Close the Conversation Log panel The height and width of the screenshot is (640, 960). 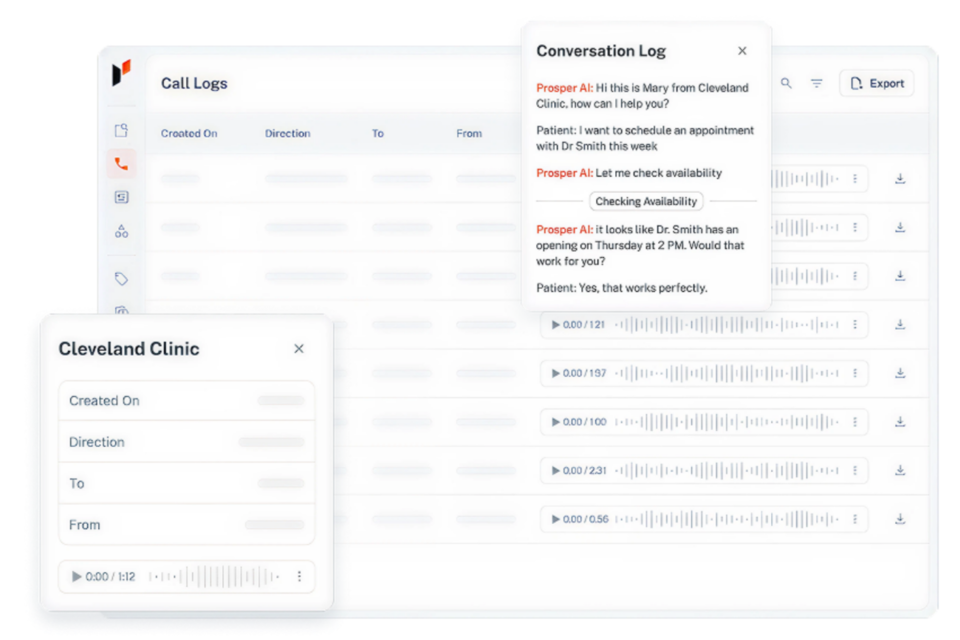pos(742,51)
